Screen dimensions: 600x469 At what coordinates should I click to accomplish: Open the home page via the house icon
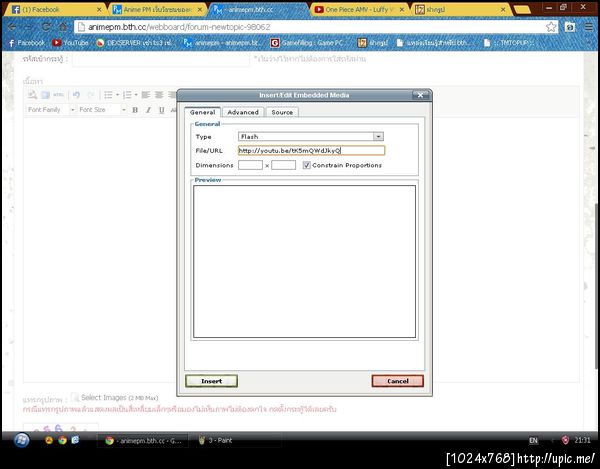[x=63, y=27]
